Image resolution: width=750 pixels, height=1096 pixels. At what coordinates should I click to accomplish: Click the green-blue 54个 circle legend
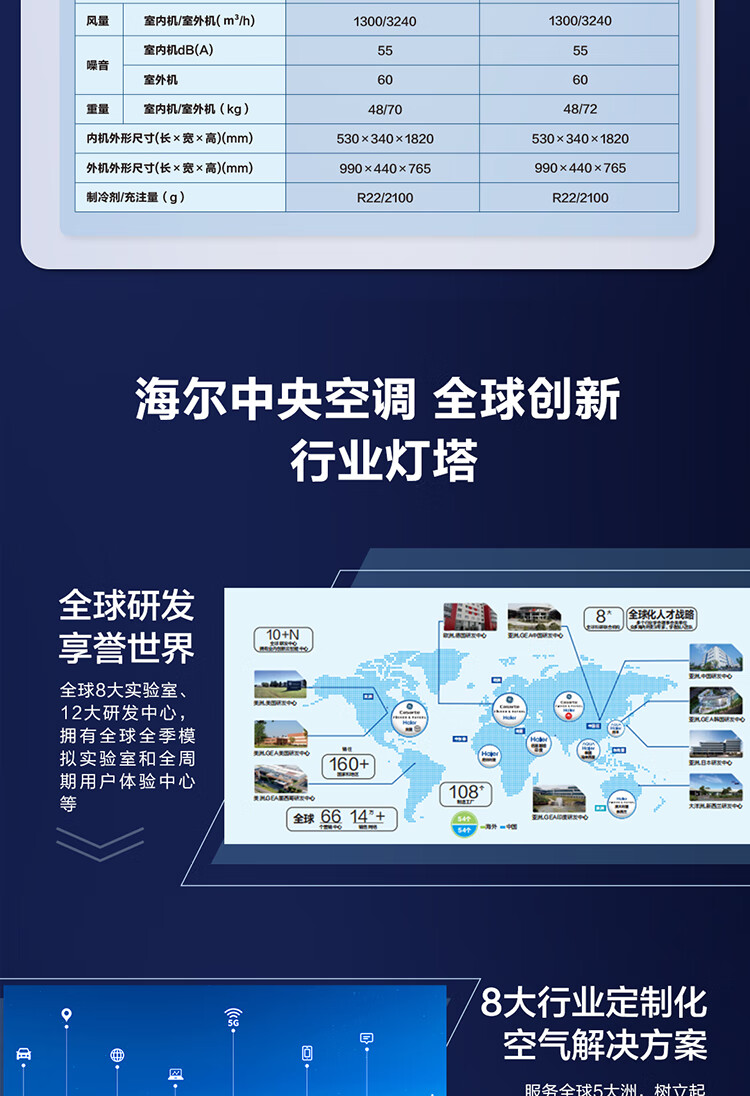click(463, 825)
